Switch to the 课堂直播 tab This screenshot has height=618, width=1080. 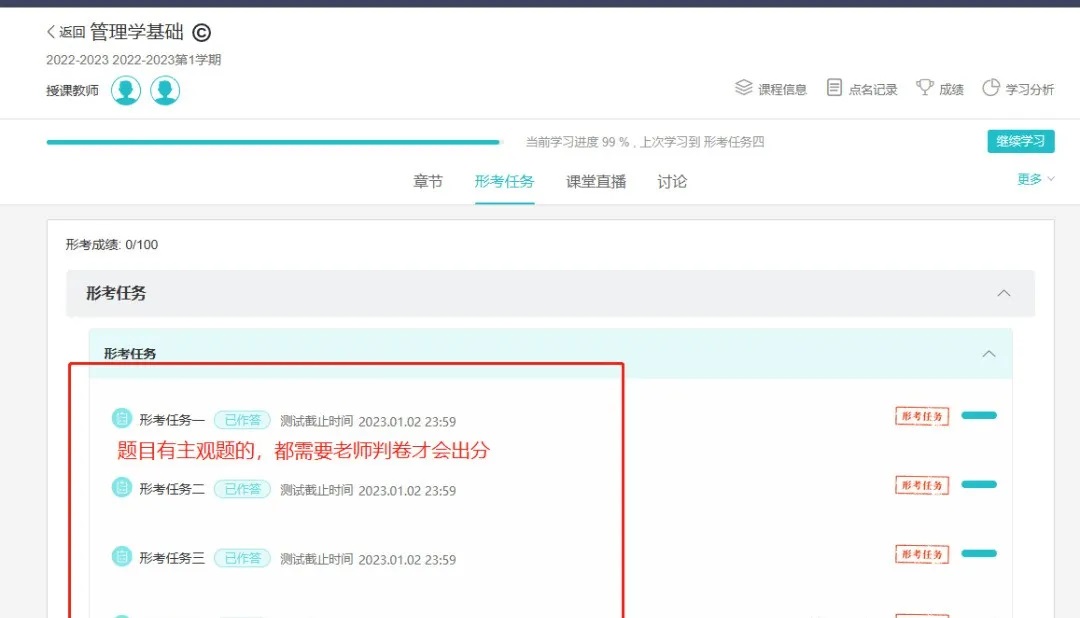[x=596, y=182]
